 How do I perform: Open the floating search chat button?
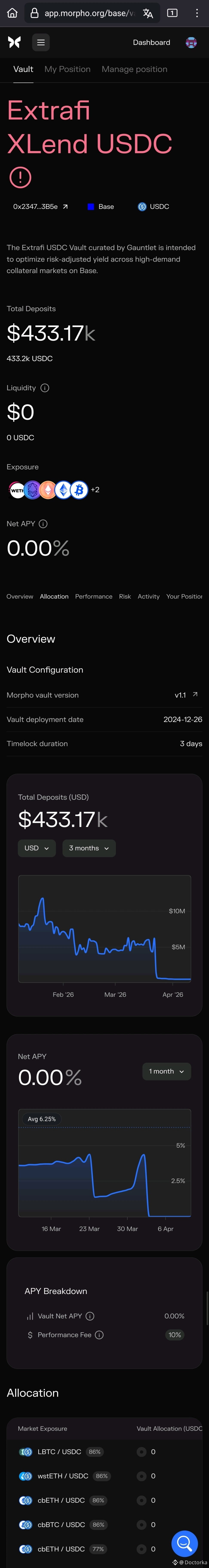click(185, 1544)
